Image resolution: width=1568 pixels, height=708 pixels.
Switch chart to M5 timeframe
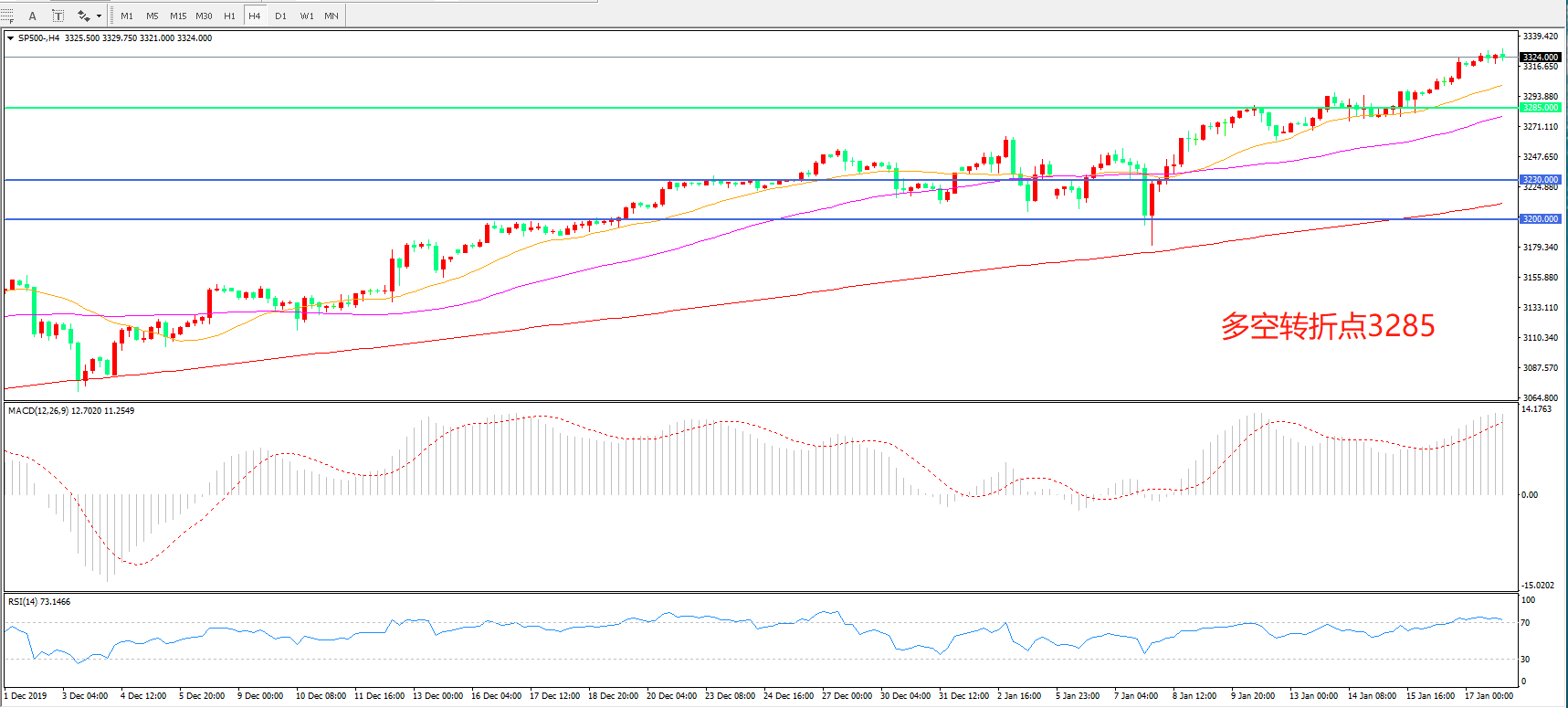point(152,16)
